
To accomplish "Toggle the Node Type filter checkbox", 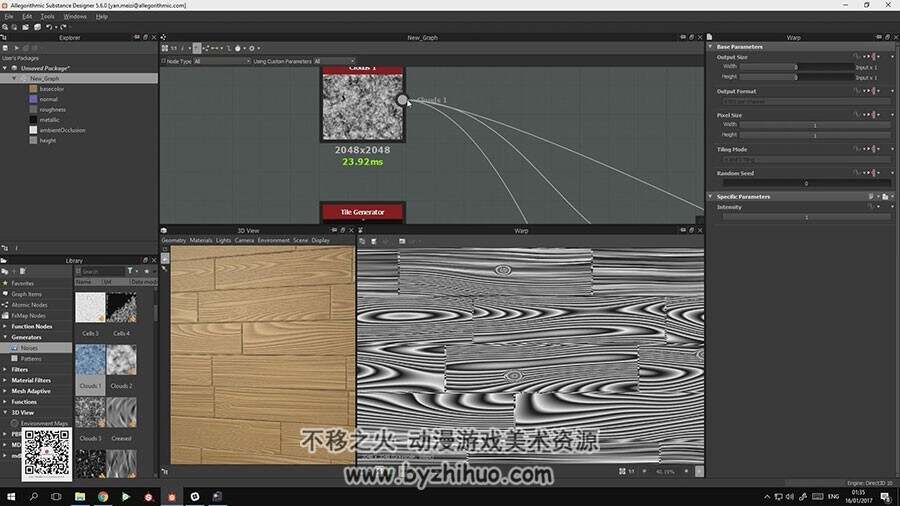I will (164, 61).
